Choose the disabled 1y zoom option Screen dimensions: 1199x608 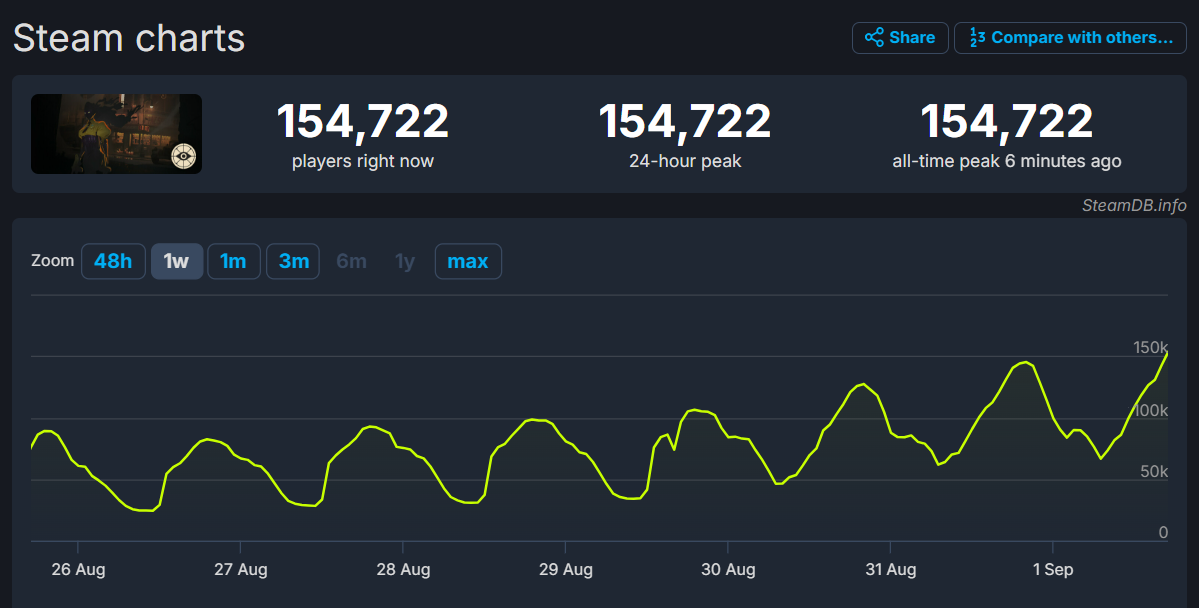click(405, 262)
